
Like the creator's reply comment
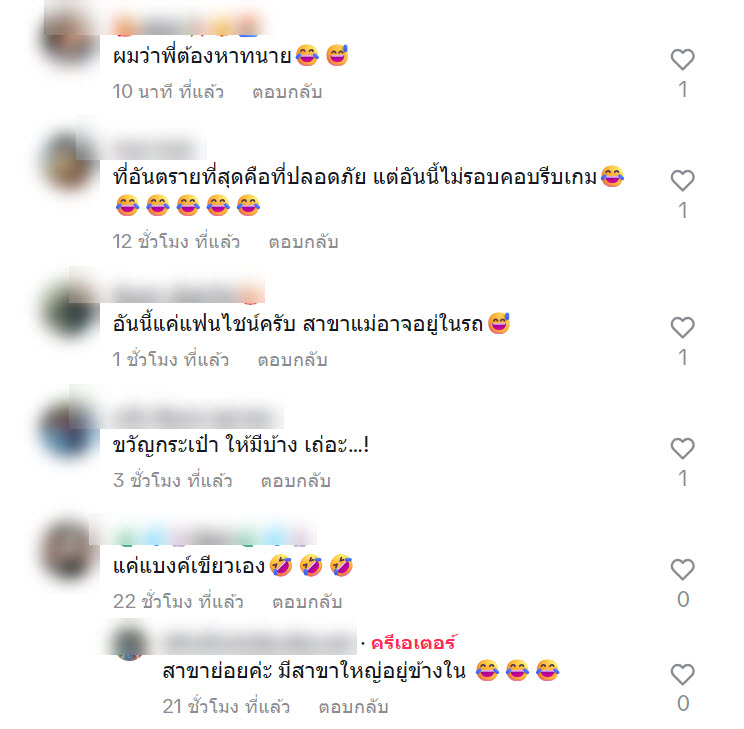click(x=682, y=674)
